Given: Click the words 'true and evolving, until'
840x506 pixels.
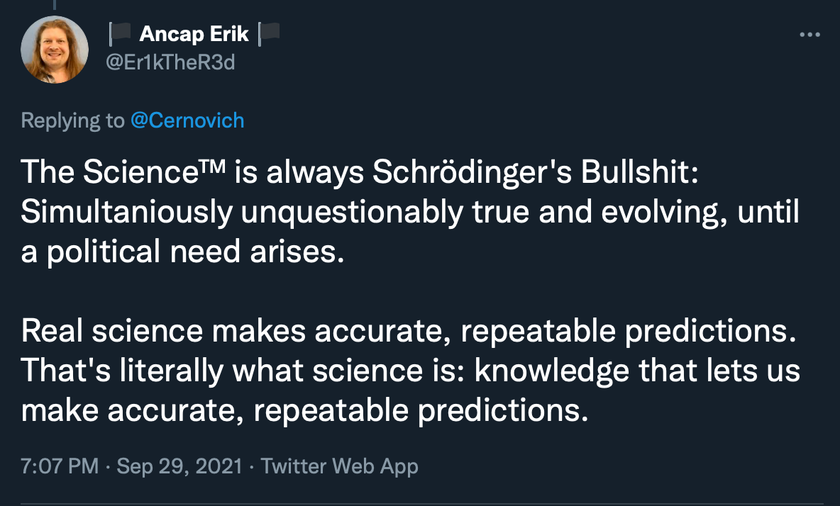Looking at the screenshot, I should point(635,213).
